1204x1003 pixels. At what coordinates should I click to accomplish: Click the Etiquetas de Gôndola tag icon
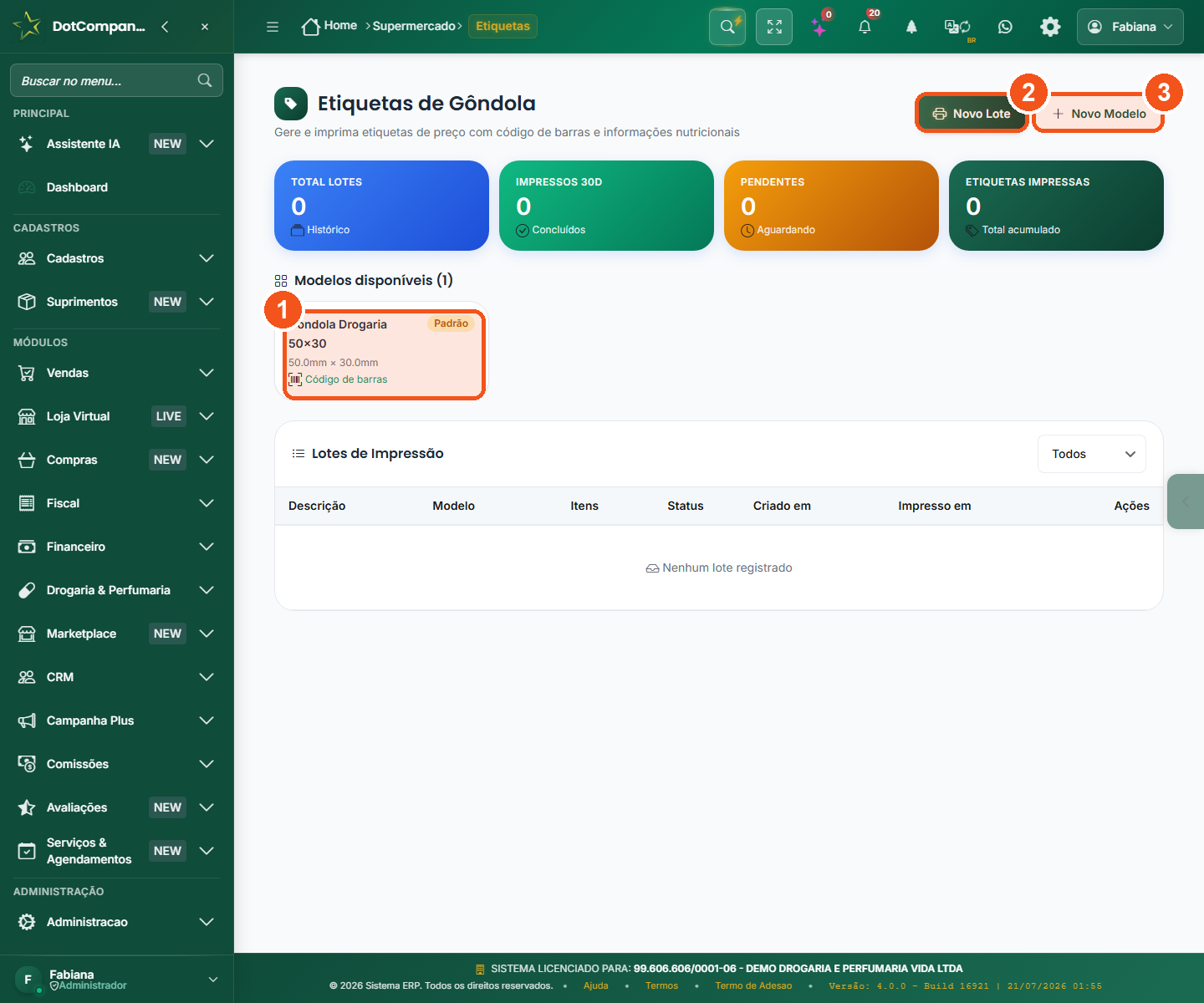291,104
